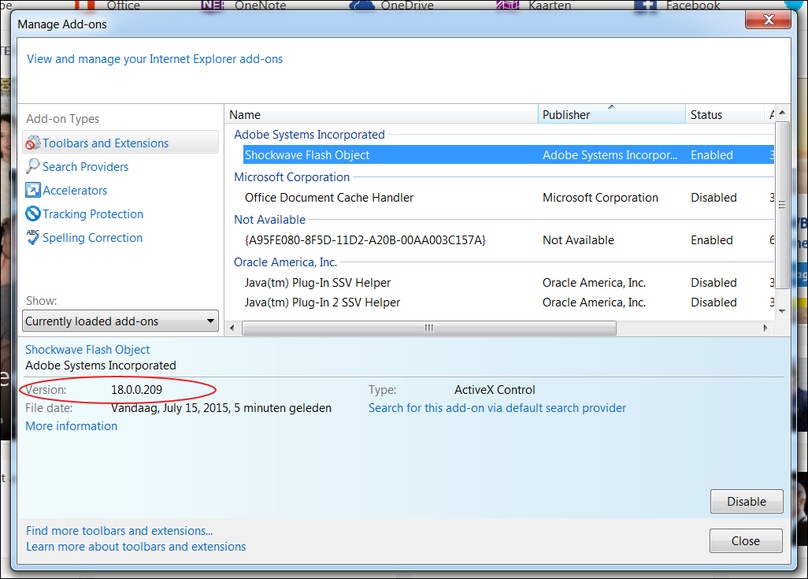Select the Toolbars and Extensions icon
Image resolution: width=808 pixels, height=579 pixels.
coord(33,143)
